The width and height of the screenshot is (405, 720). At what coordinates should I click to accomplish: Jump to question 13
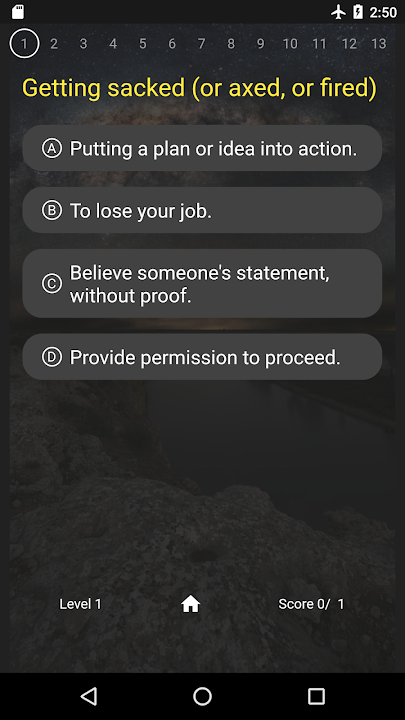(378, 44)
